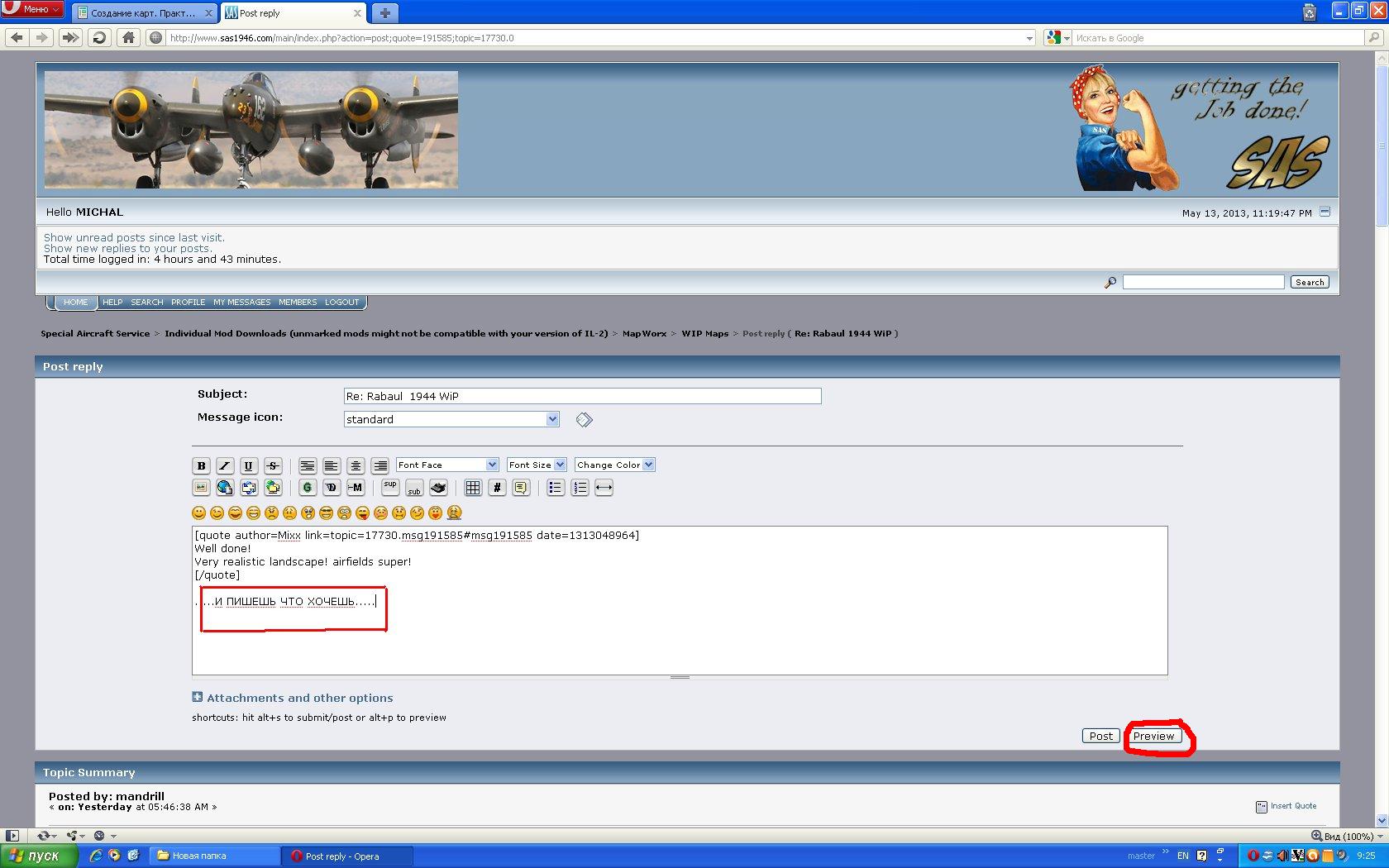Open the page zoom Вид (100%) dropdown
The height and width of the screenshot is (868, 1389).
(1348, 836)
